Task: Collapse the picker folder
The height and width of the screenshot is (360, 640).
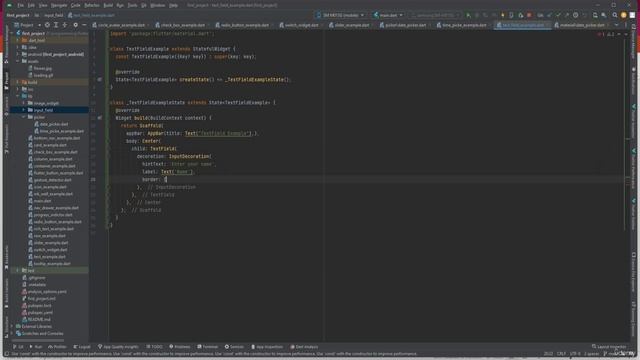Action: (x=24, y=117)
